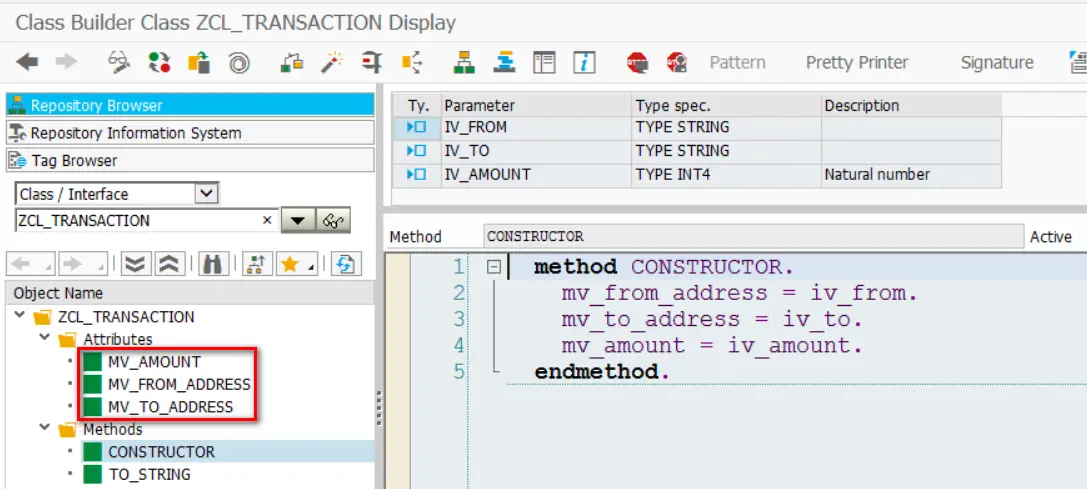
Task: Click the tree hierarchy display icon
Action: pyautogui.click(x=257, y=264)
